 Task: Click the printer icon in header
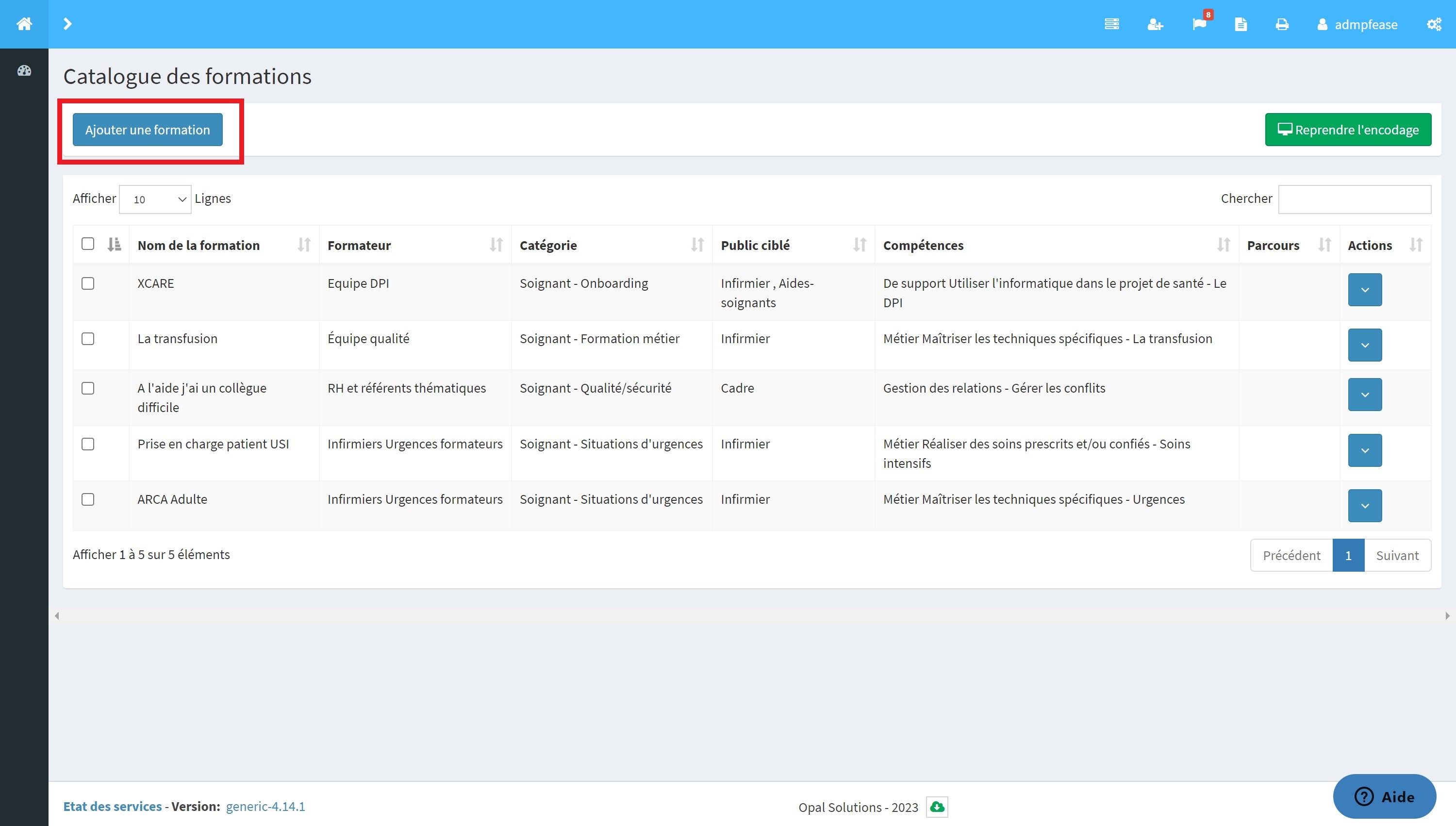click(1282, 24)
